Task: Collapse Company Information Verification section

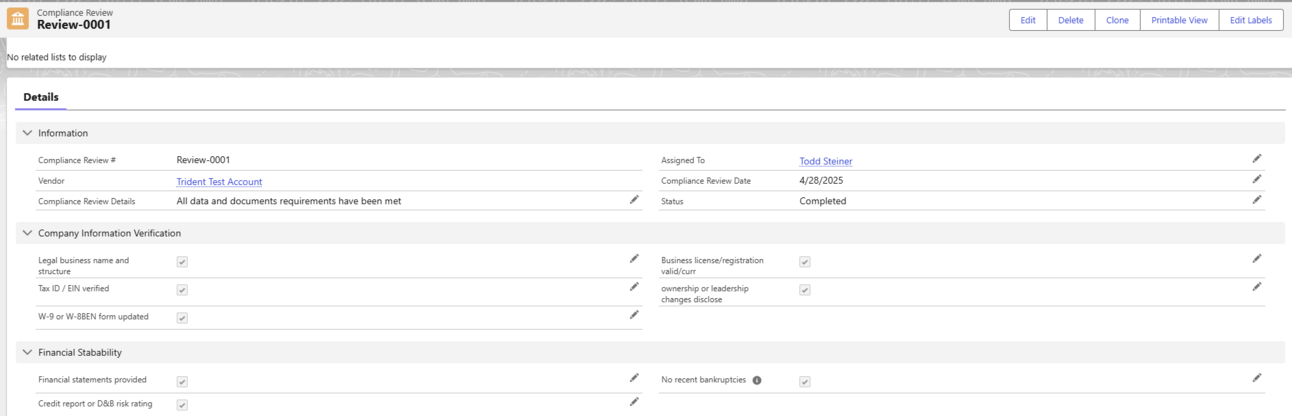Action: tap(27, 233)
